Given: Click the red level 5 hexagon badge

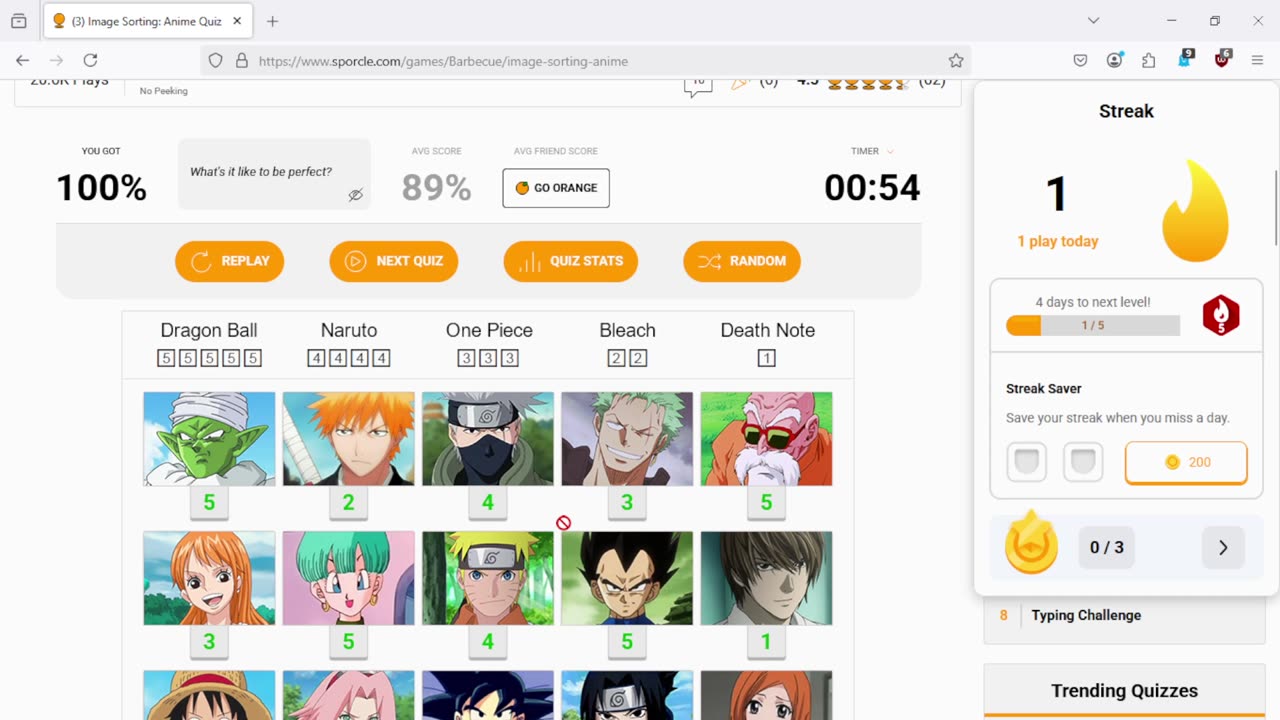Looking at the screenshot, I should click(x=1221, y=316).
